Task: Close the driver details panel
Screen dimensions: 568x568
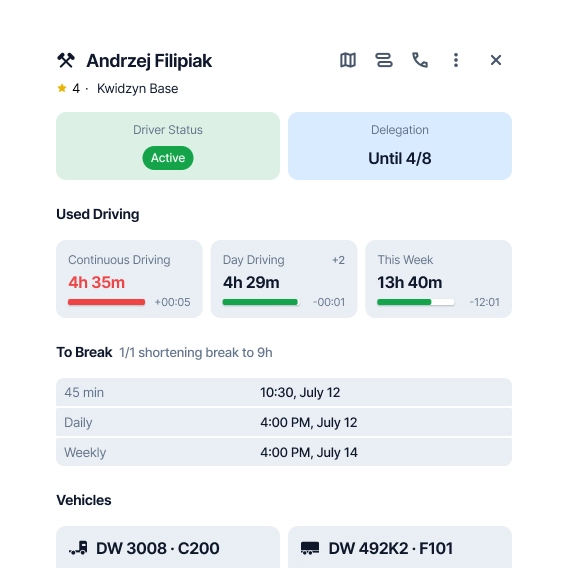Action: [x=496, y=60]
